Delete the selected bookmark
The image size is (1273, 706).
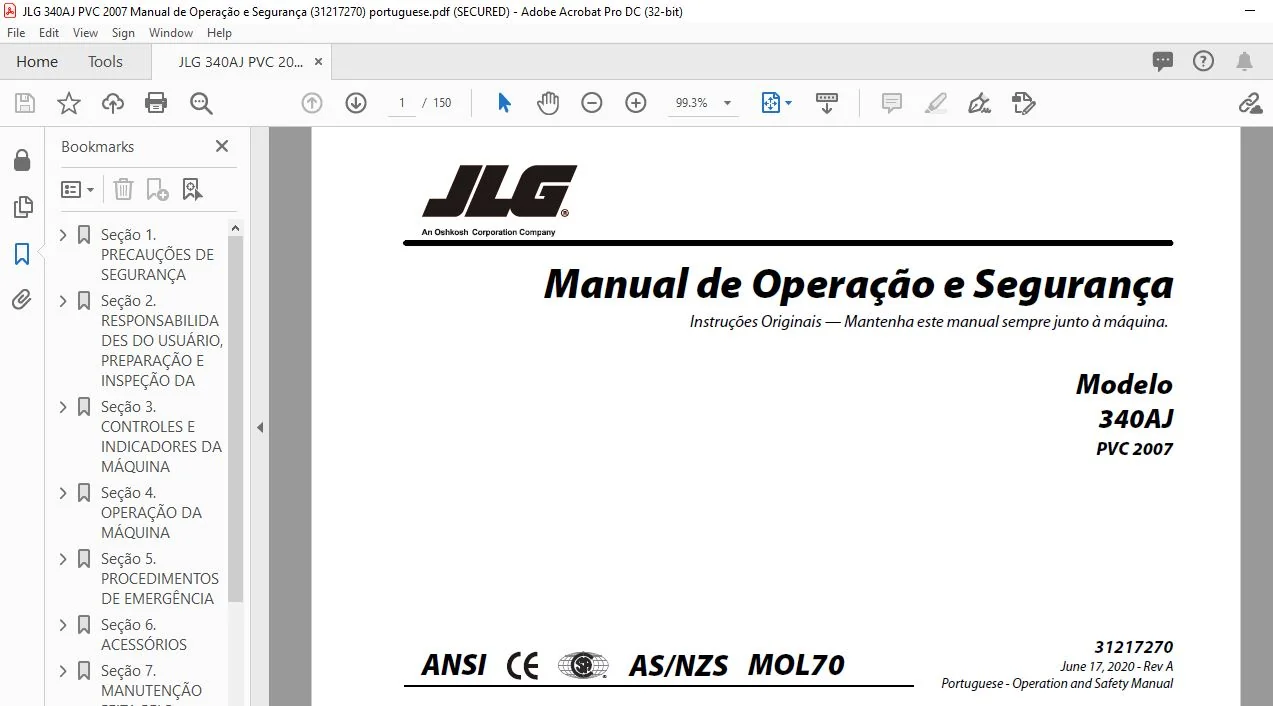click(123, 189)
